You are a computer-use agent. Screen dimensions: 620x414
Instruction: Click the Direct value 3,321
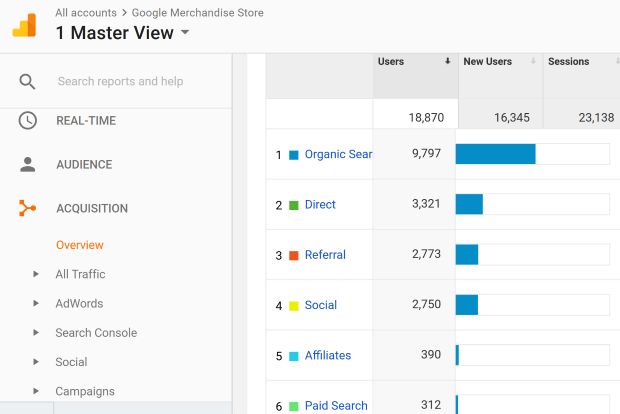[426, 203]
